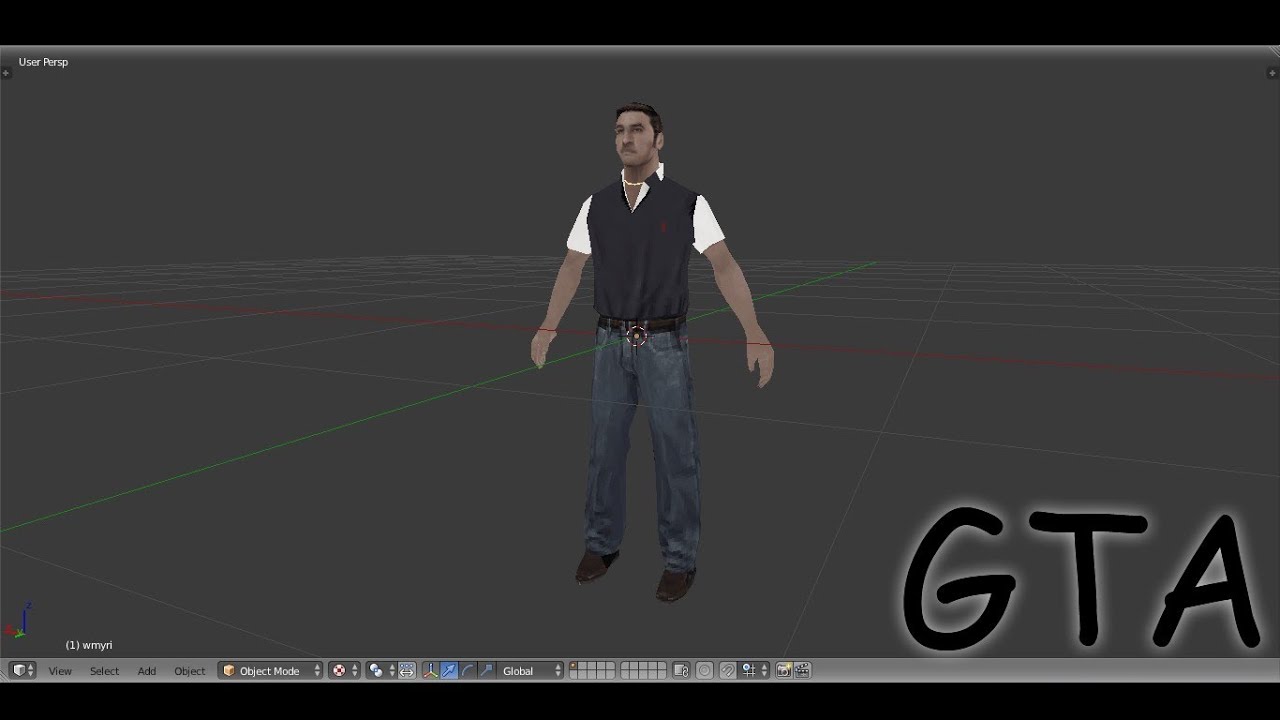Open the Object Mode dropdown

(271, 671)
